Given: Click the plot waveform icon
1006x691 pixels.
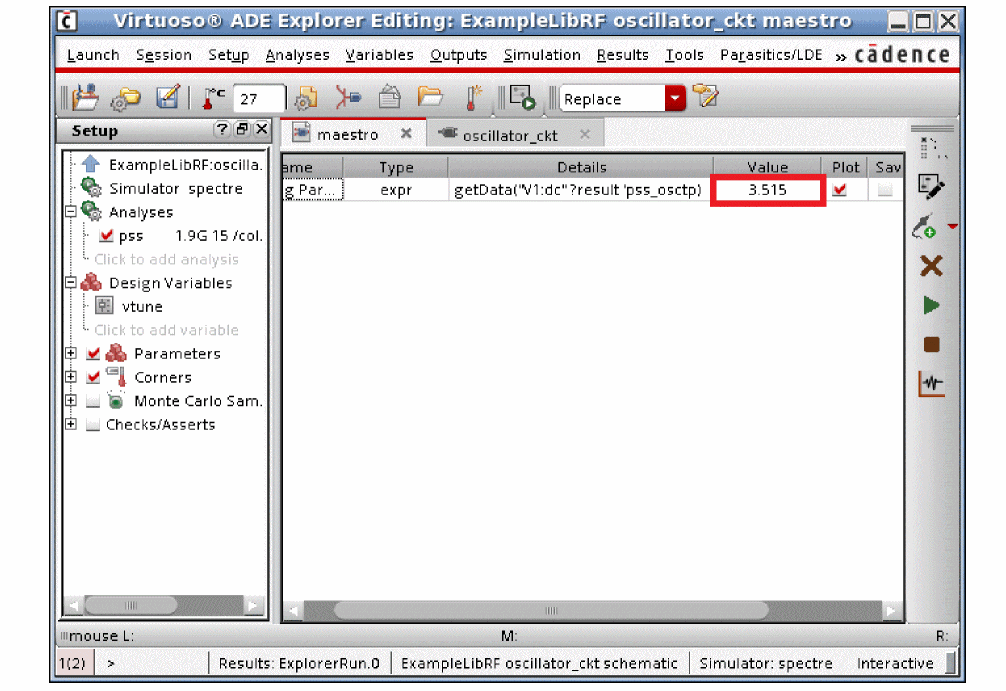Looking at the screenshot, I should 932,384.
